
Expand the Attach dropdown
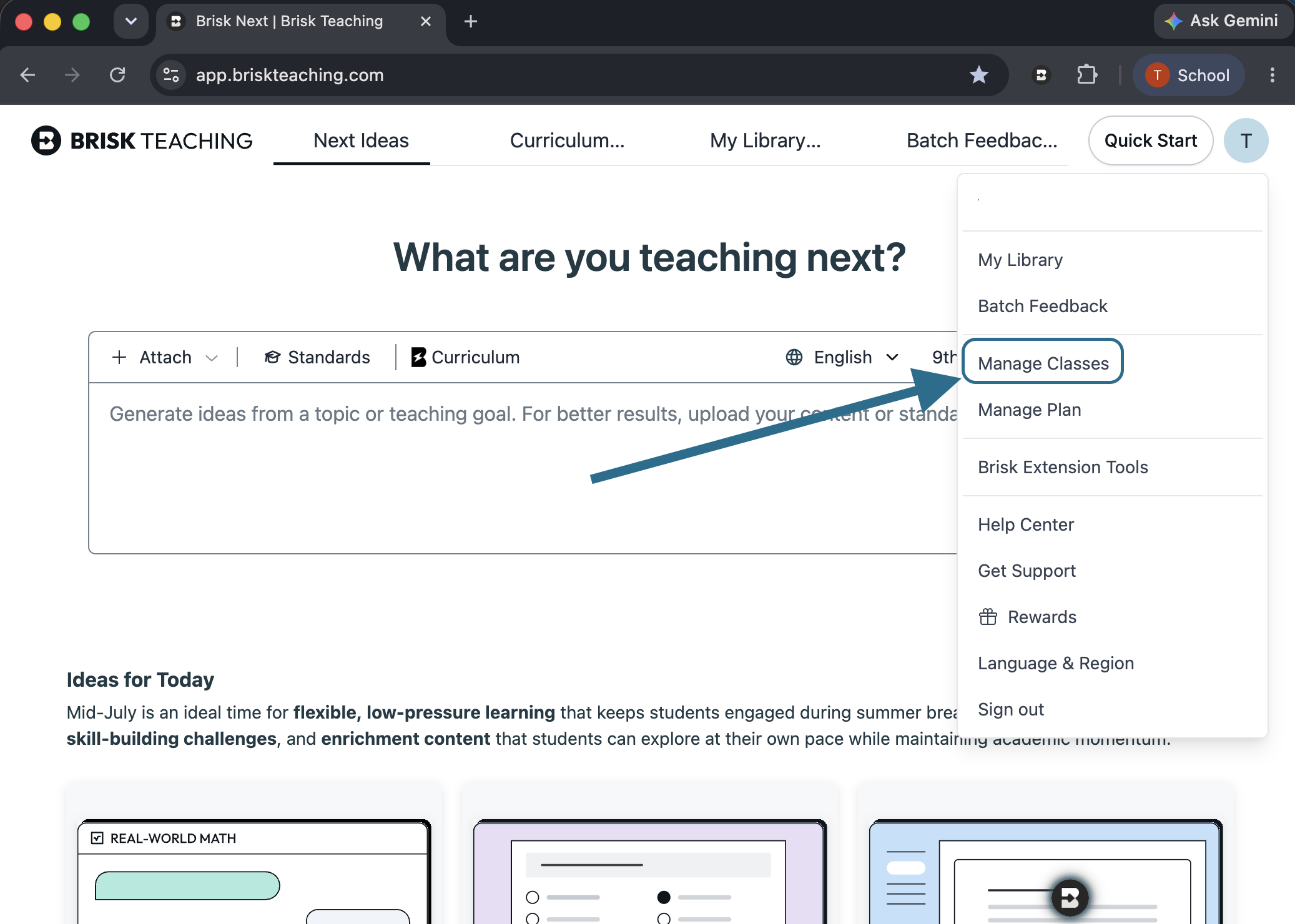[x=165, y=357]
